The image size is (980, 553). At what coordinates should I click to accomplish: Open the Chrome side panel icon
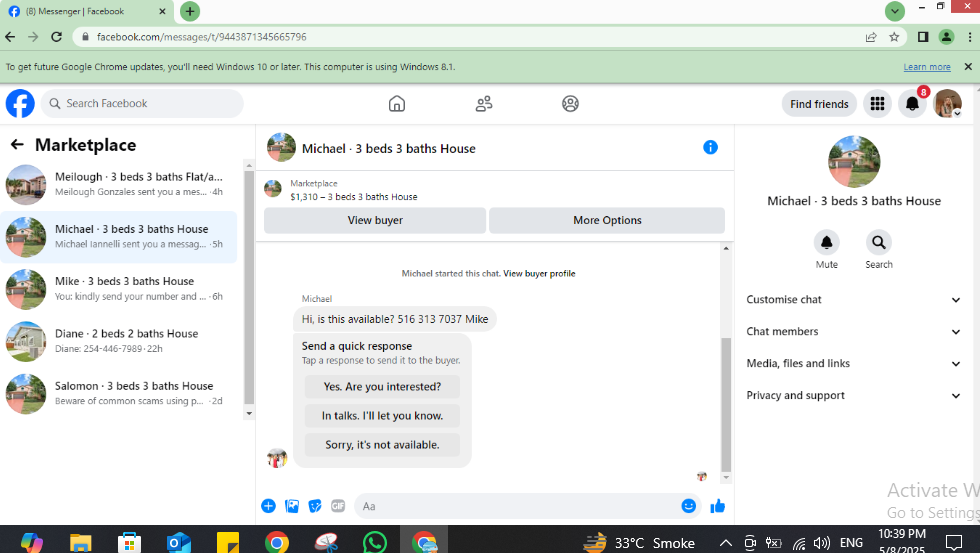[922, 37]
